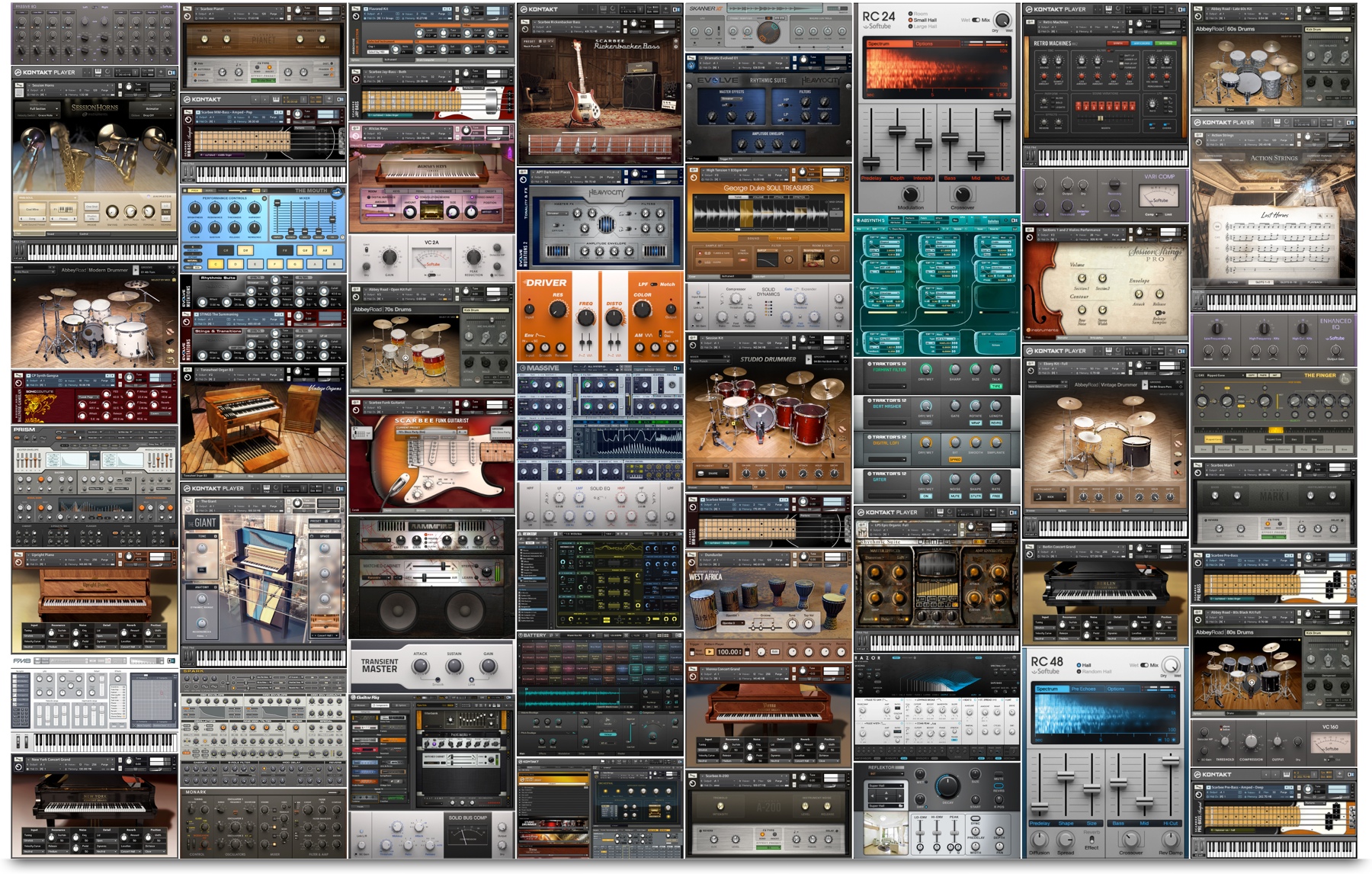The width and height of the screenshot is (1372, 874).
Task: Click the Compression knob on VC 160
Action: point(1250,742)
